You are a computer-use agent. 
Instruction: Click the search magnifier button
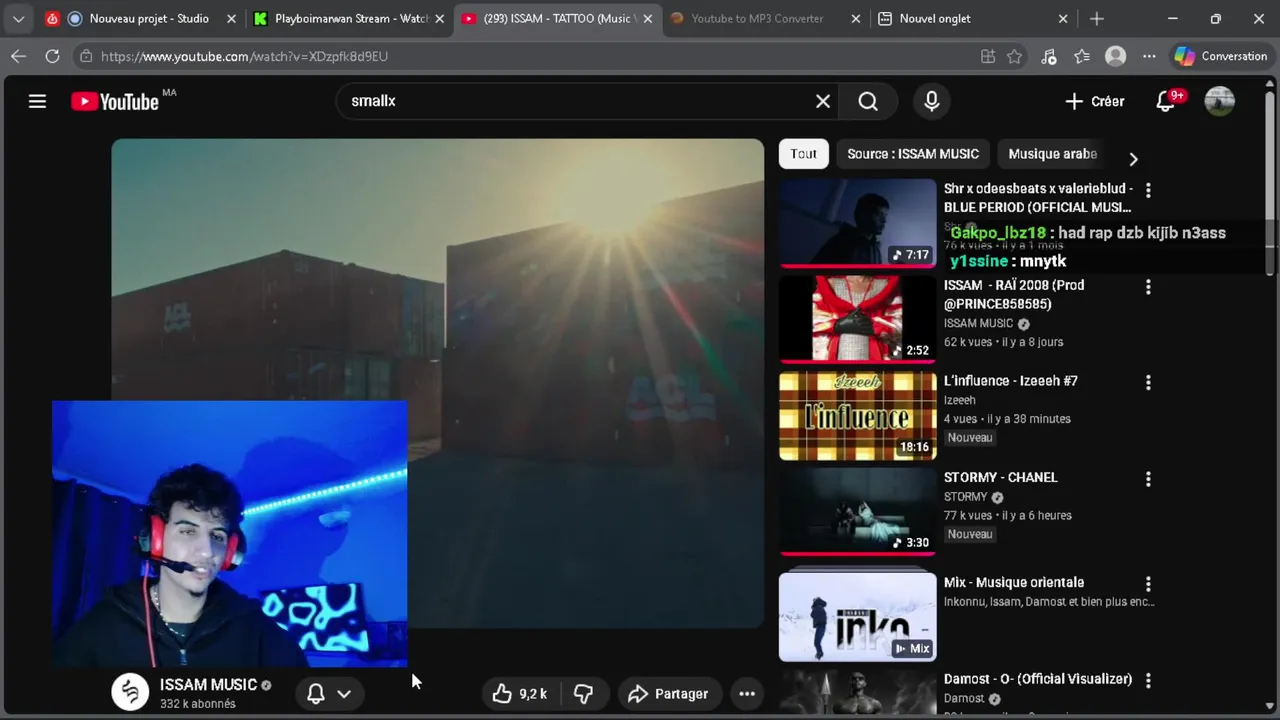click(868, 101)
